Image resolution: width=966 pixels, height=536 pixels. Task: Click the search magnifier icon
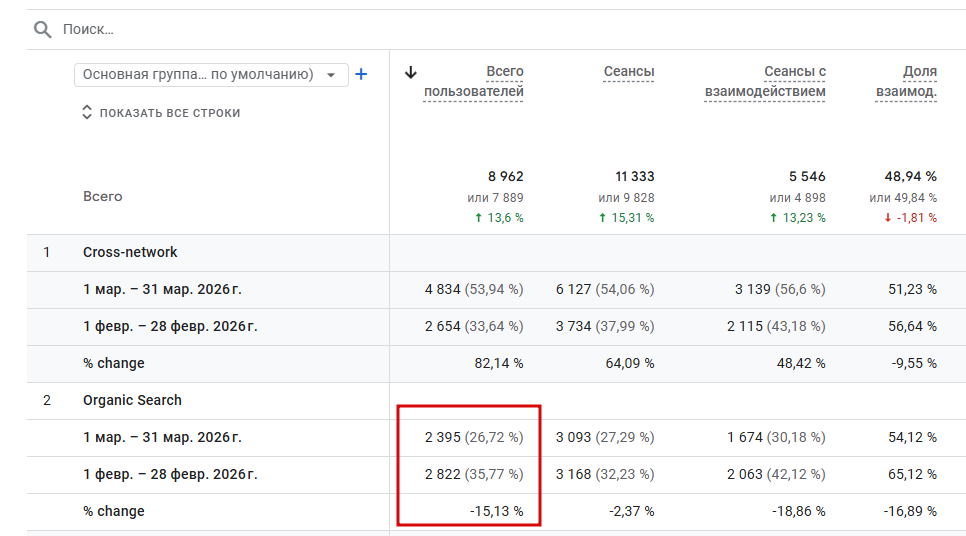[42, 29]
